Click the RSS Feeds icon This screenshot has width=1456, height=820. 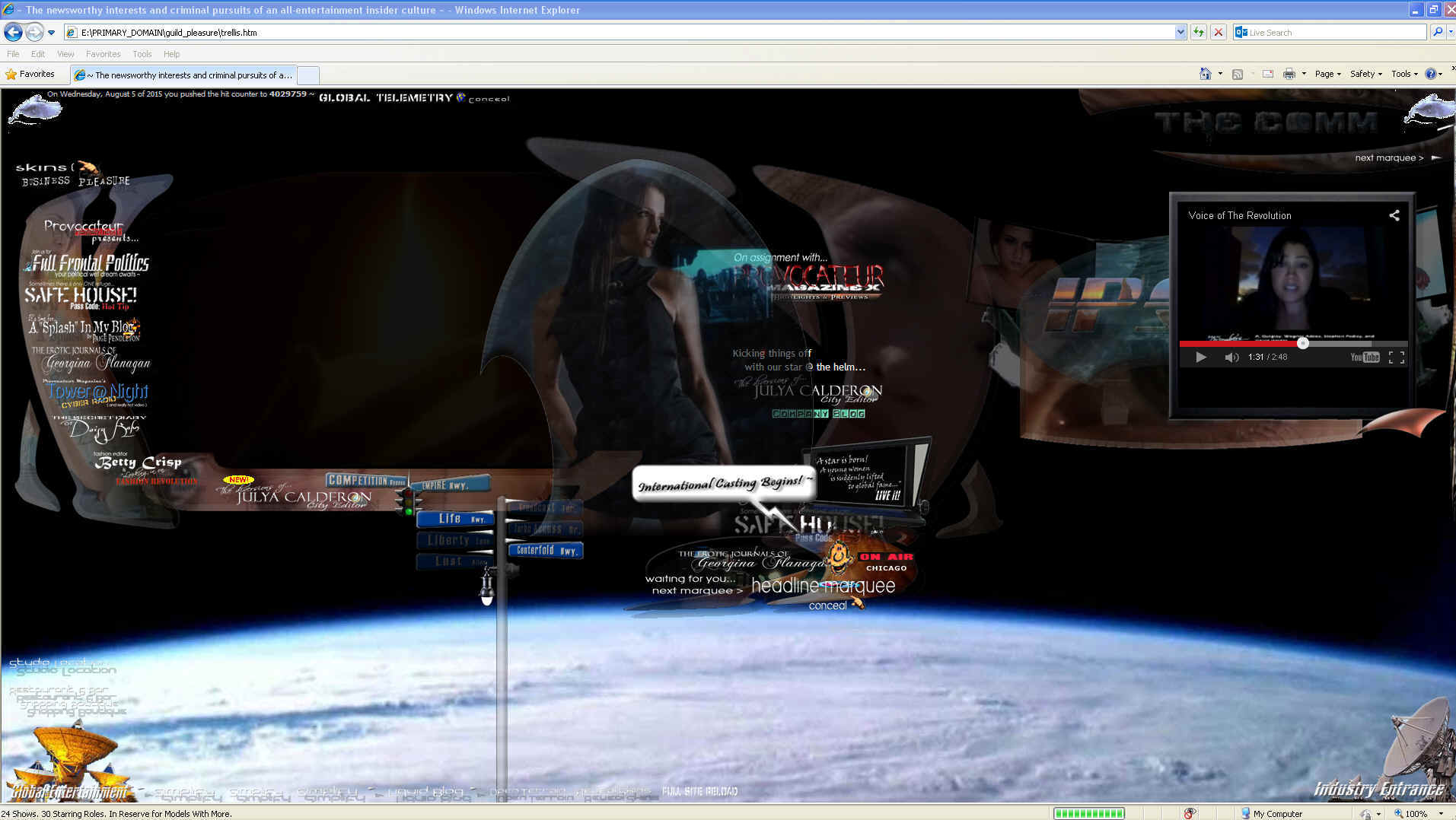coord(1238,74)
